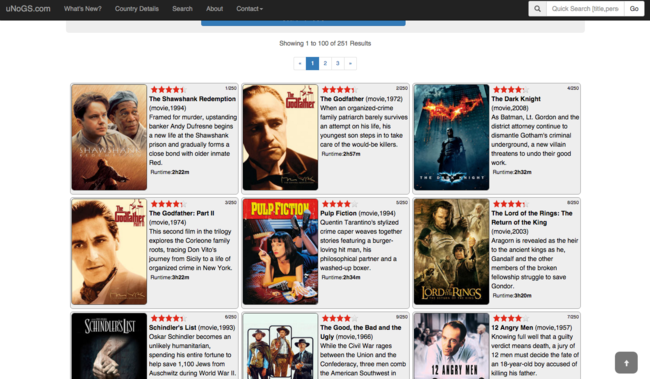Click the 12 Angry Men title
The height and width of the screenshot is (379, 650).
512,328
